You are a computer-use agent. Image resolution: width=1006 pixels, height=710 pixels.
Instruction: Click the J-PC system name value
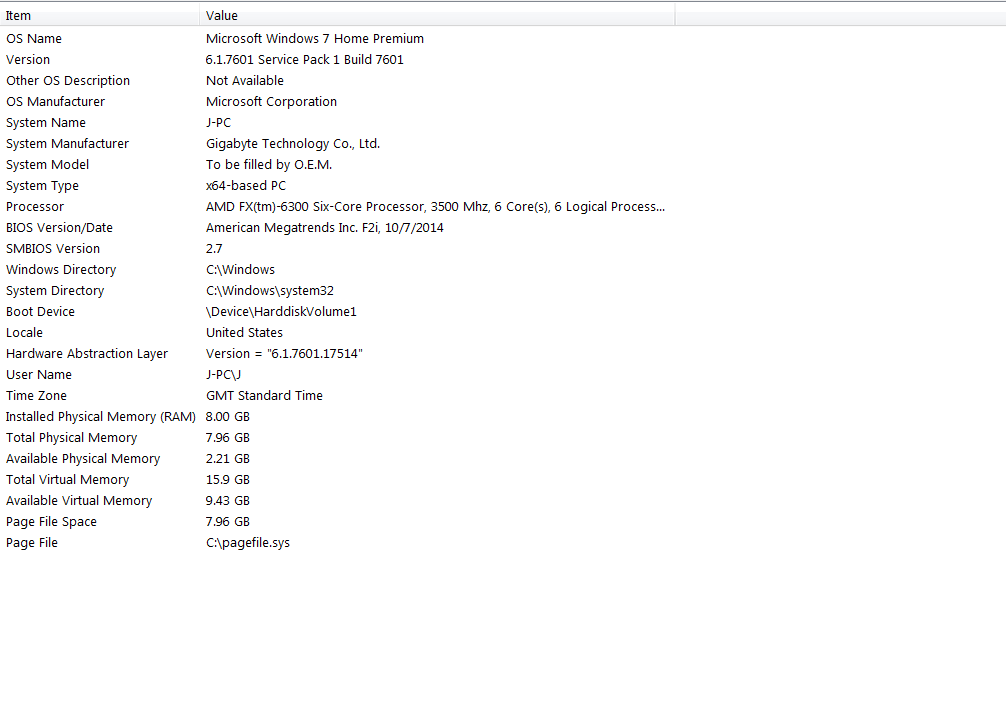[218, 123]
